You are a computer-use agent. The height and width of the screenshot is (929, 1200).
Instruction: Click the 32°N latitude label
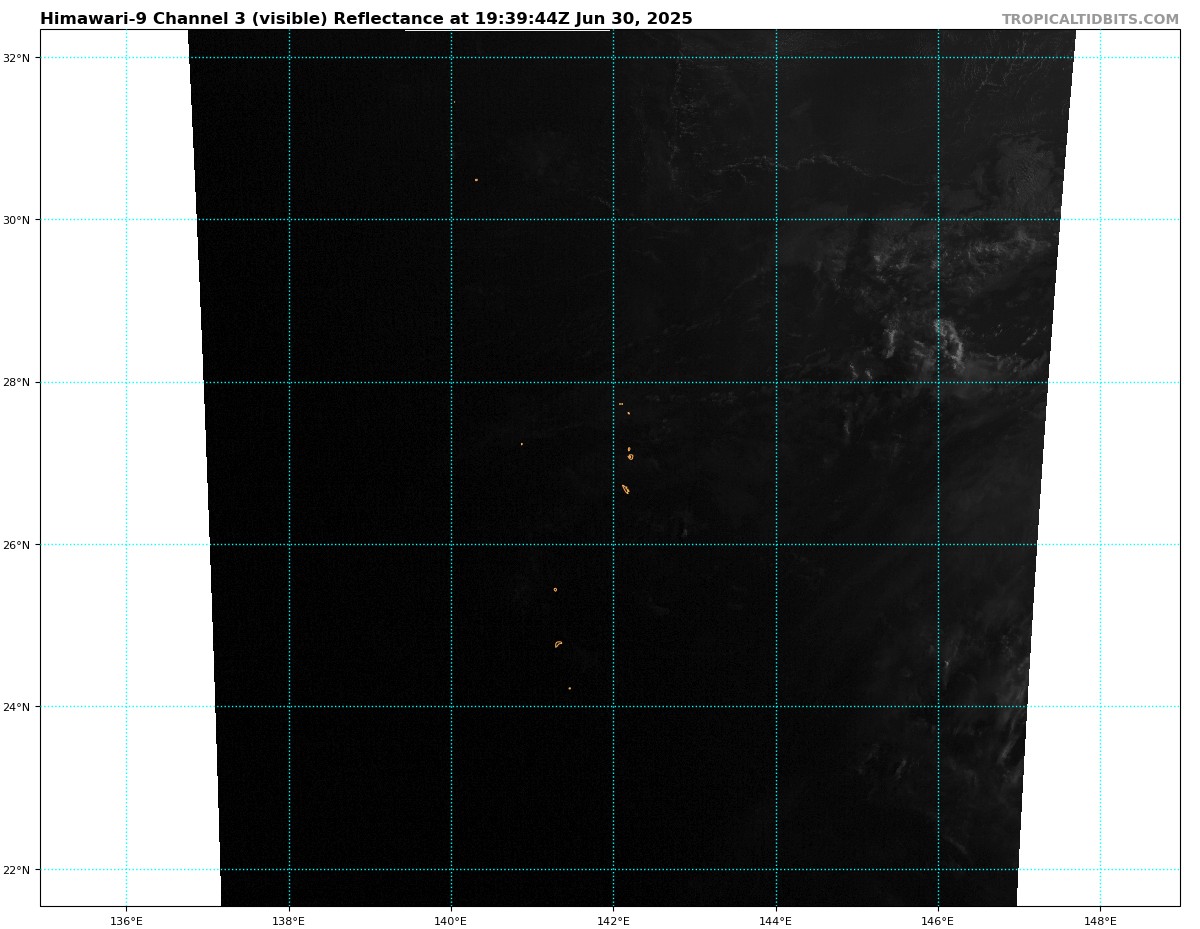18,58
